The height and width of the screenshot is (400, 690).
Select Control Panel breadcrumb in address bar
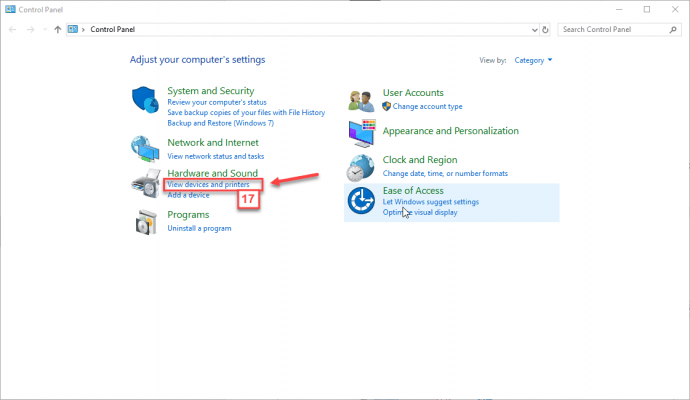pyautogui.click(x=113, y=29)
